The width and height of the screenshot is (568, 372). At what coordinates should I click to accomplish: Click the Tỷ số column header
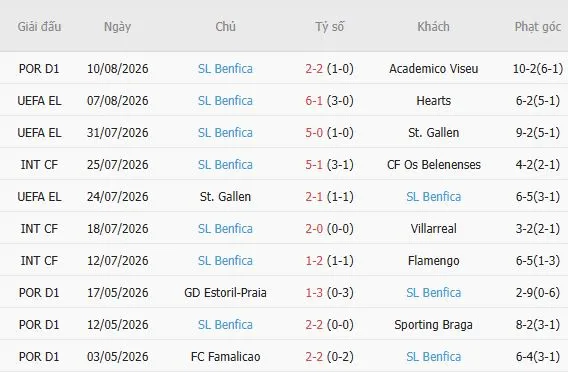click(329, 26)
